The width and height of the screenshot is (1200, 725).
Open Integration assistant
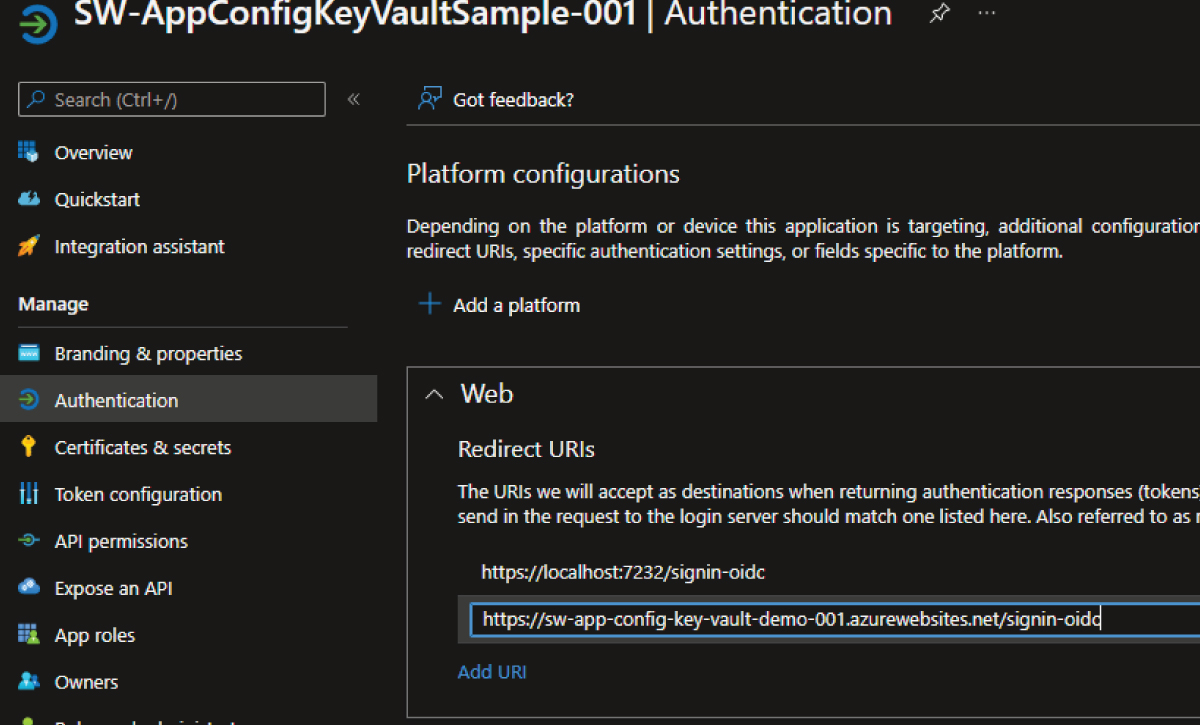[140, 247]
